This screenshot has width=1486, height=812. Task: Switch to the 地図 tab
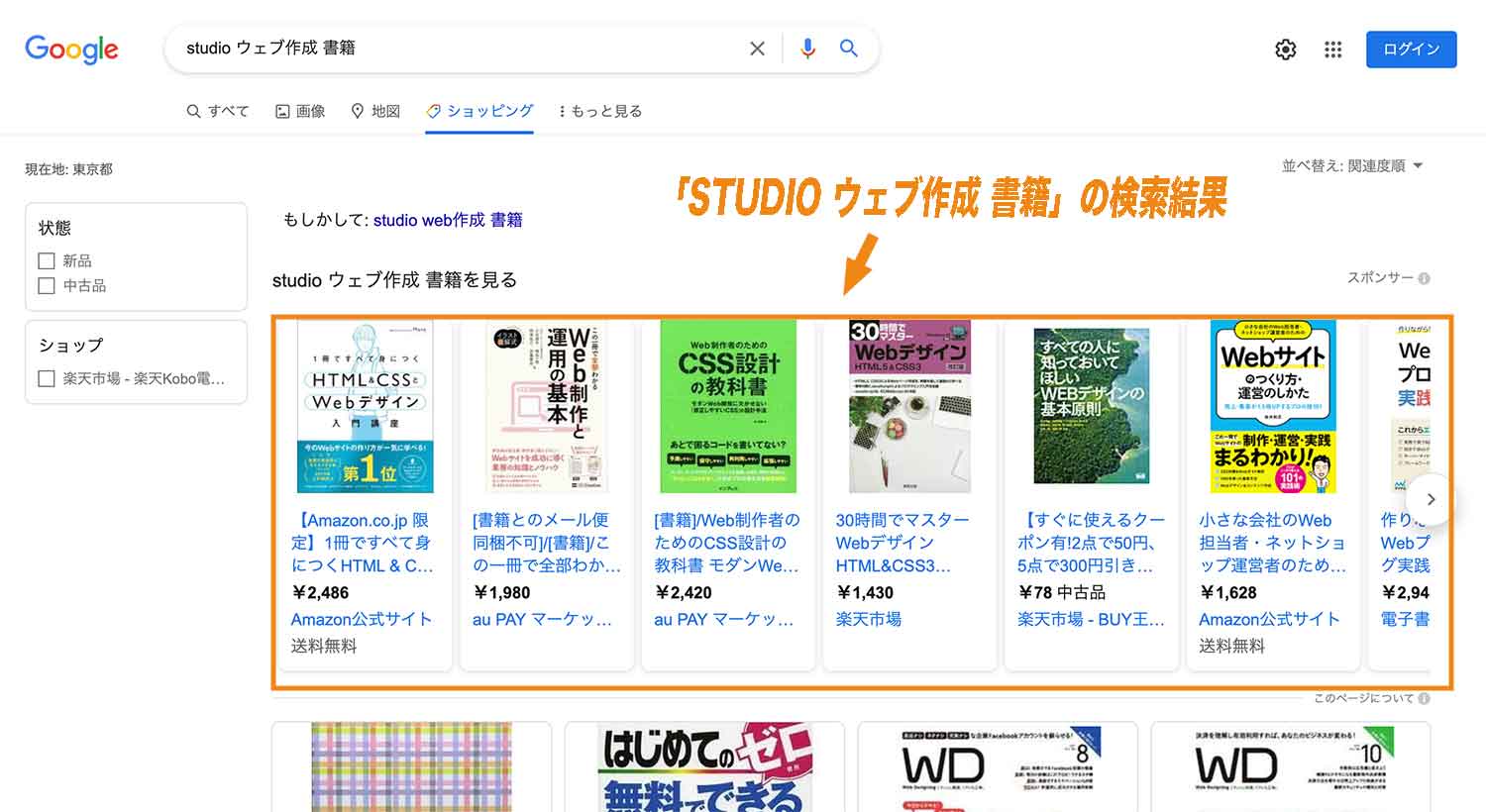point(375,111)
